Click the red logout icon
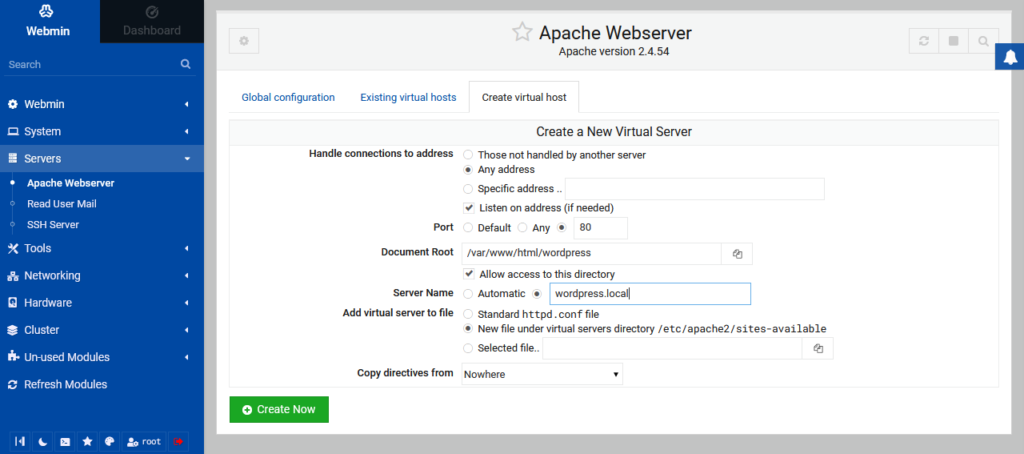 (x=178, y=441)
